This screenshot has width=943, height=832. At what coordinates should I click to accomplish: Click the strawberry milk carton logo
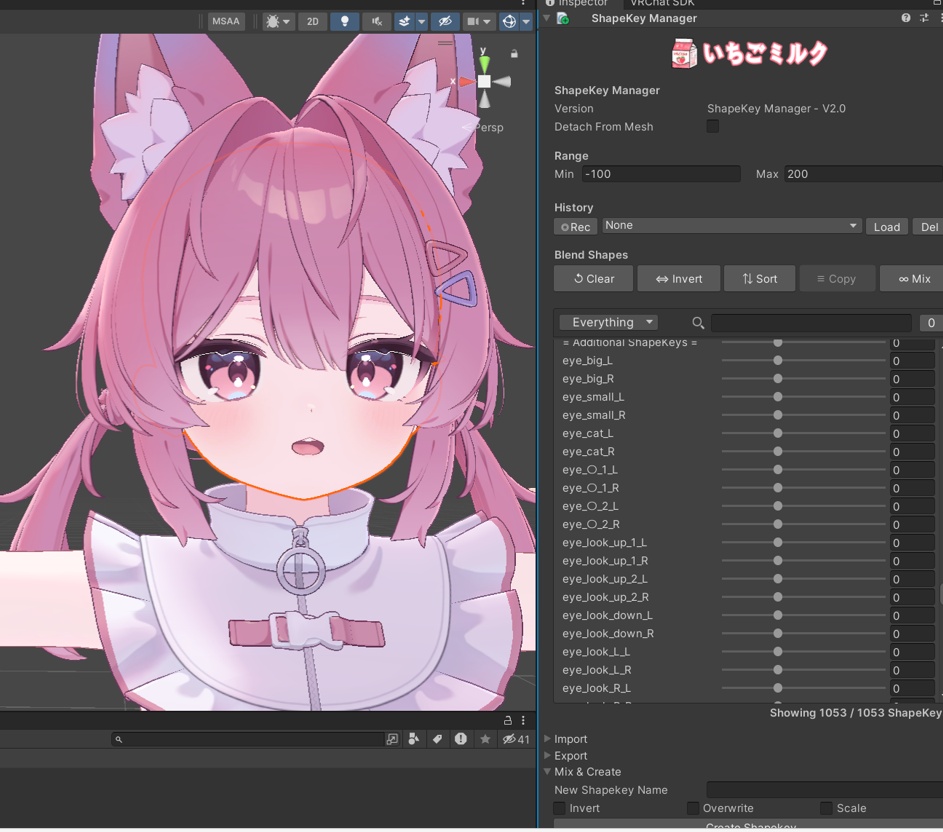click(x=684, y=54)
